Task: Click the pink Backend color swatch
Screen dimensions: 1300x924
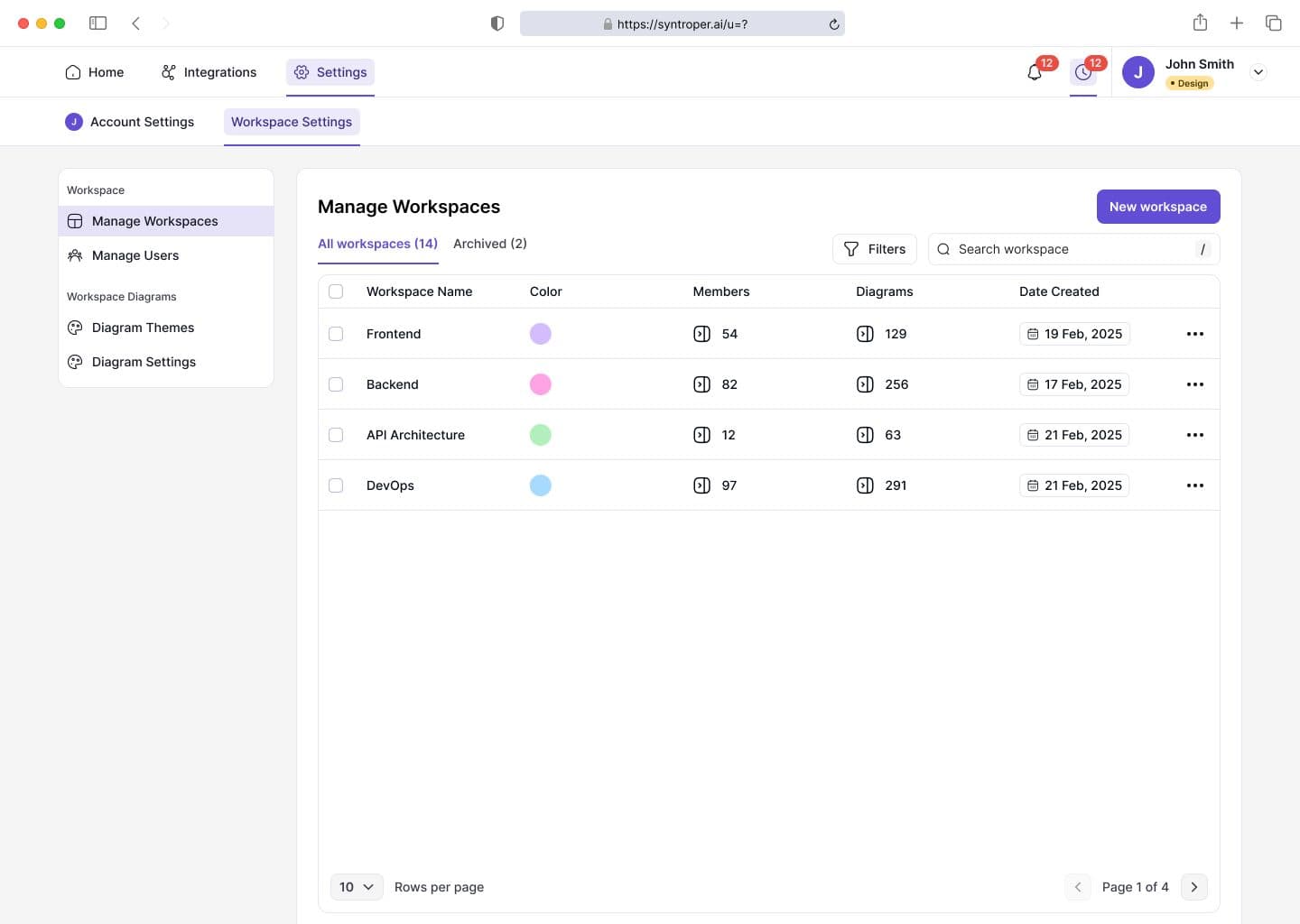Action: (x=540, y=384)
